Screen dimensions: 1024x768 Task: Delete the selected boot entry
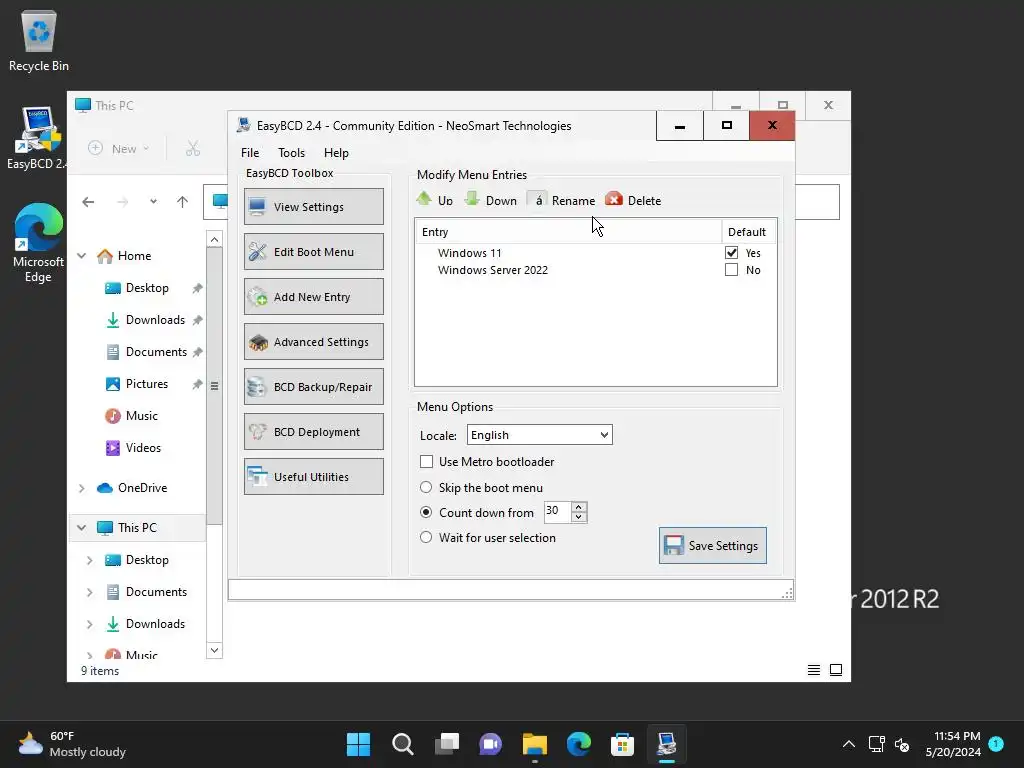pos(633,200)
